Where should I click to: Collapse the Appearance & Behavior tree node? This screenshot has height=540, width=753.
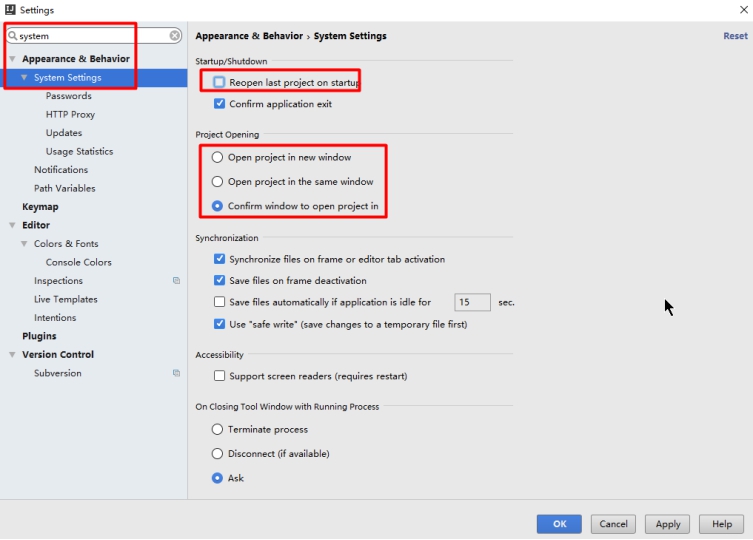point(12,59)
